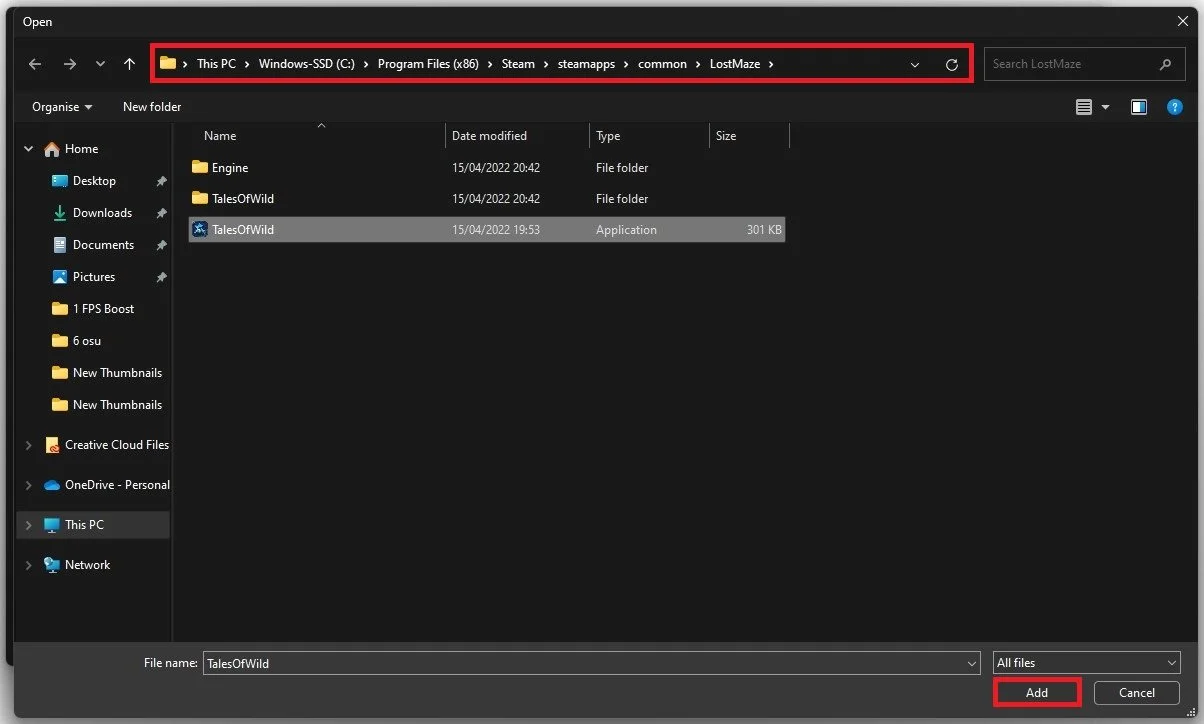This screenshot has width=1204, height=724.
Task: Expand the address bar history dropdown
Action: point(915,64)
